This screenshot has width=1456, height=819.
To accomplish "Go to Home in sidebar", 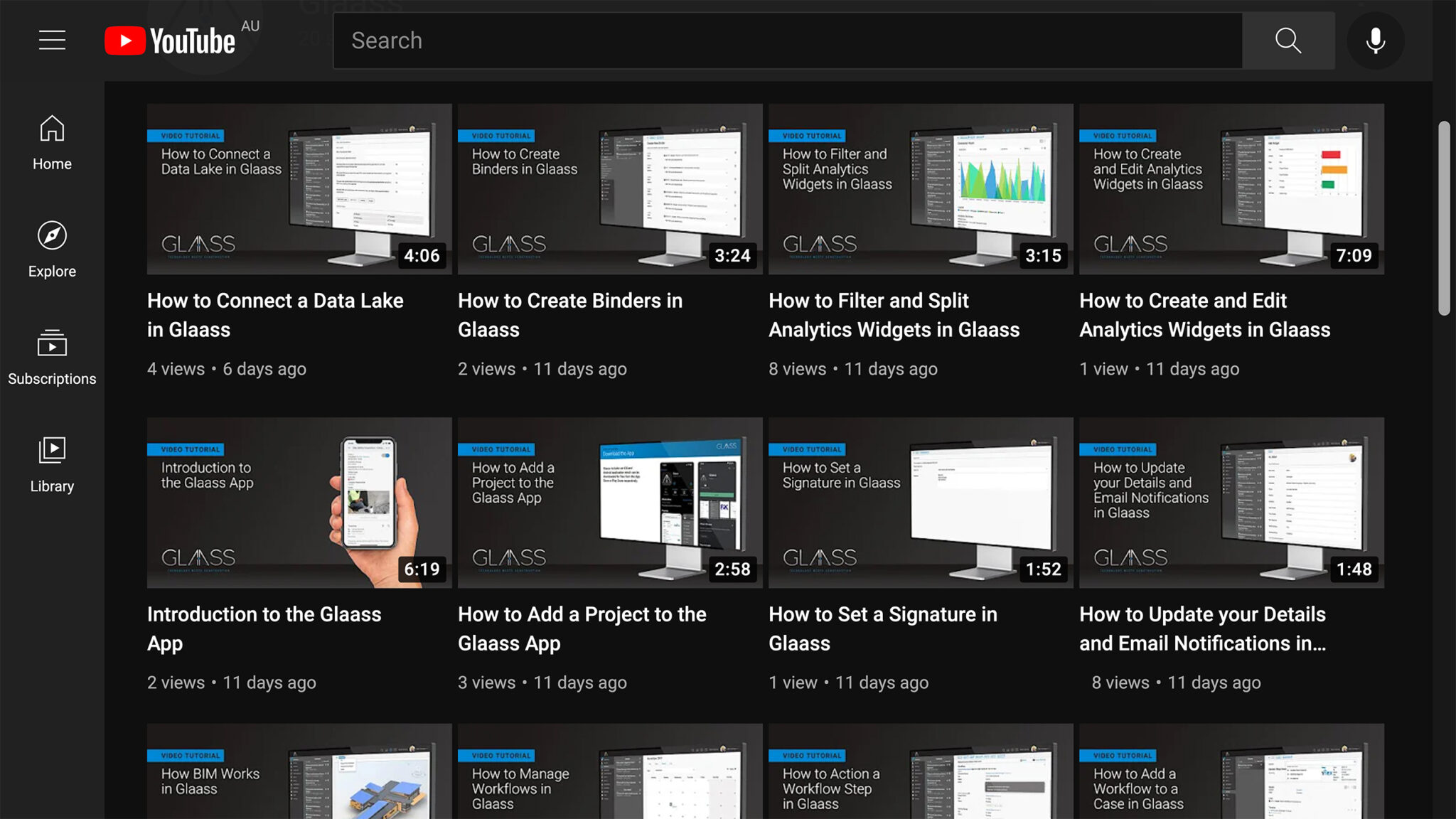I will [x=52, y=143].
